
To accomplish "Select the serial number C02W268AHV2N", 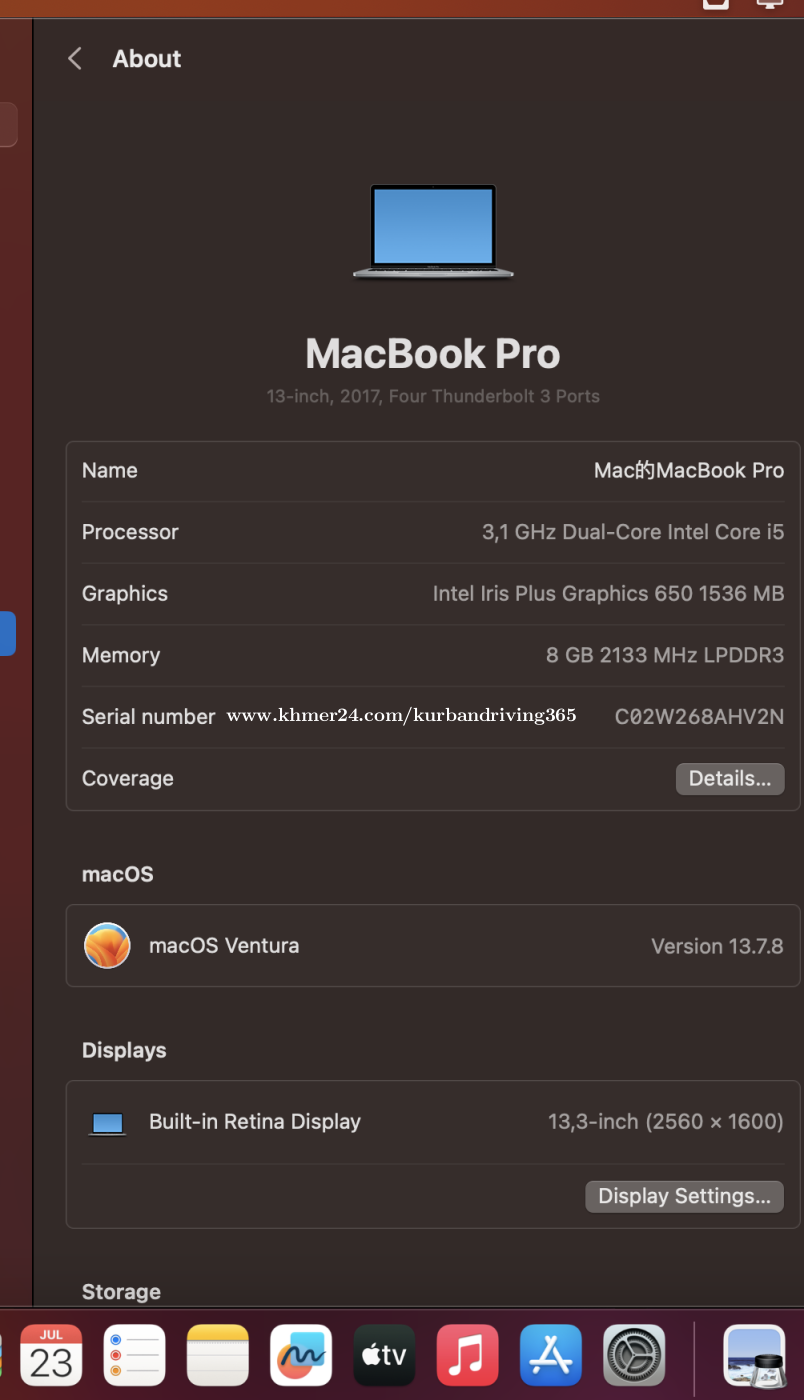I will tap(699, 717).
